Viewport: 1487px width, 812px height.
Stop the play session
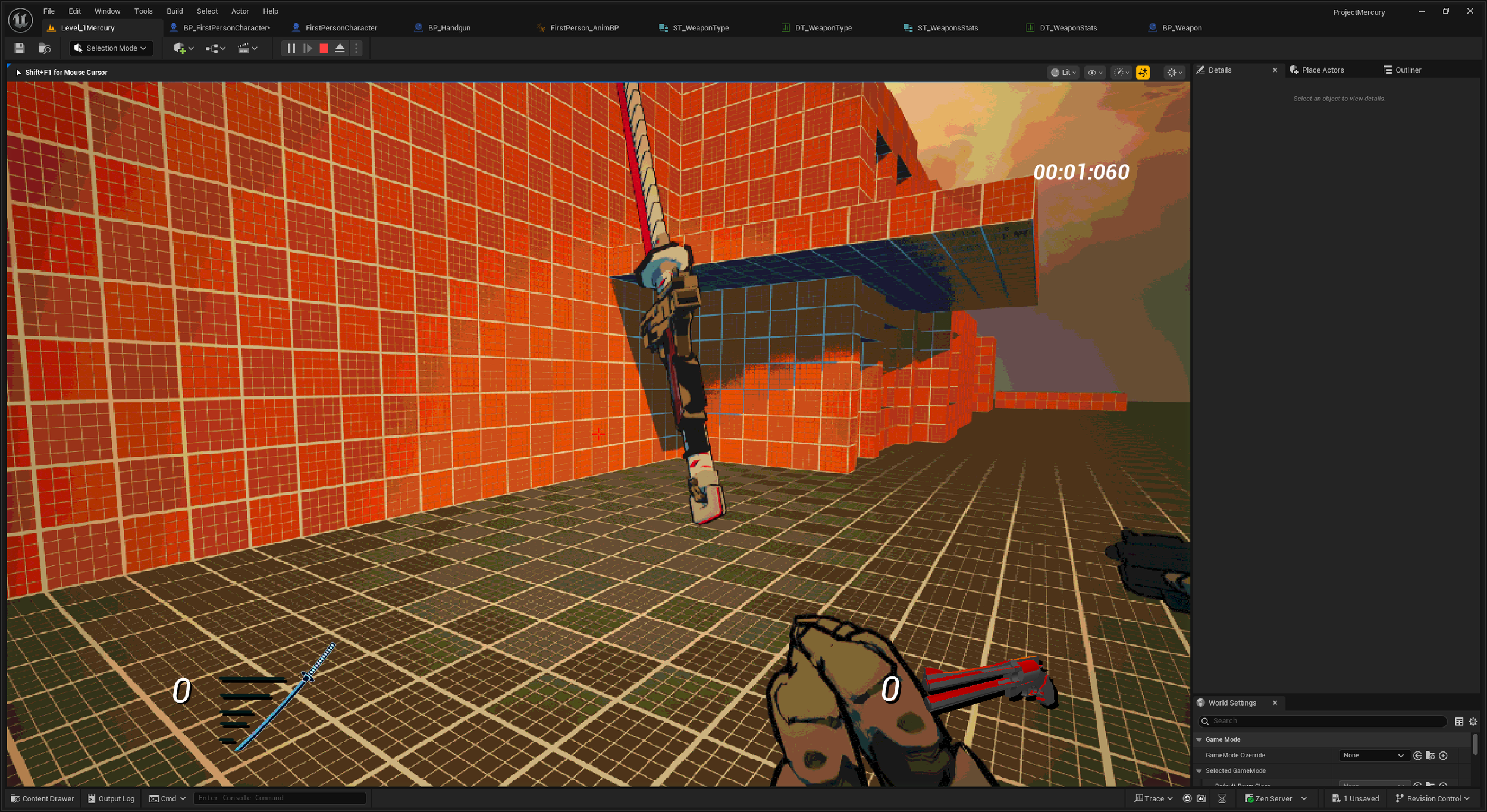click(324, 48)
